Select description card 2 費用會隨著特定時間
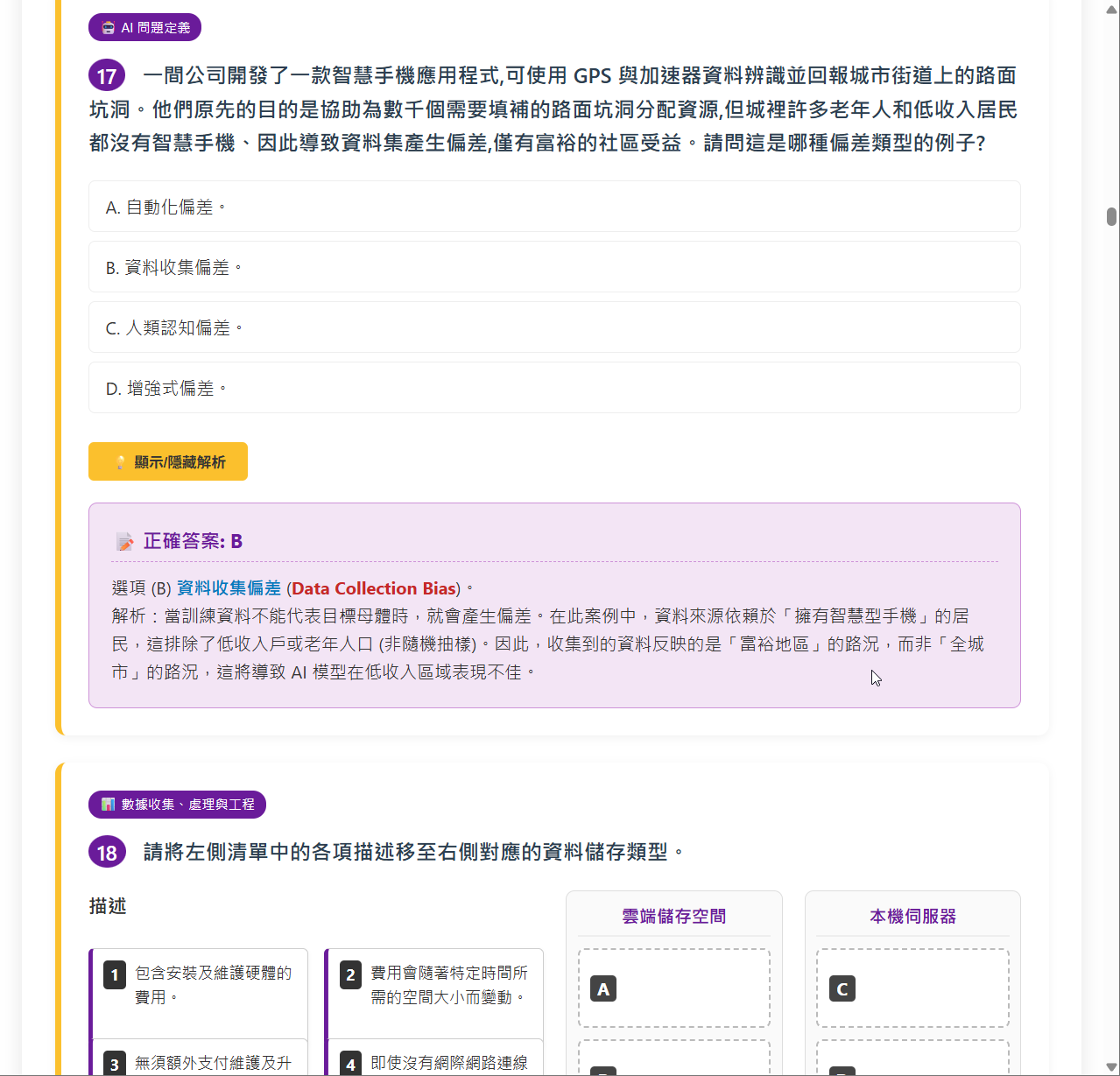The width and height of the screenshot is (1120, 1076). [434, 993]
